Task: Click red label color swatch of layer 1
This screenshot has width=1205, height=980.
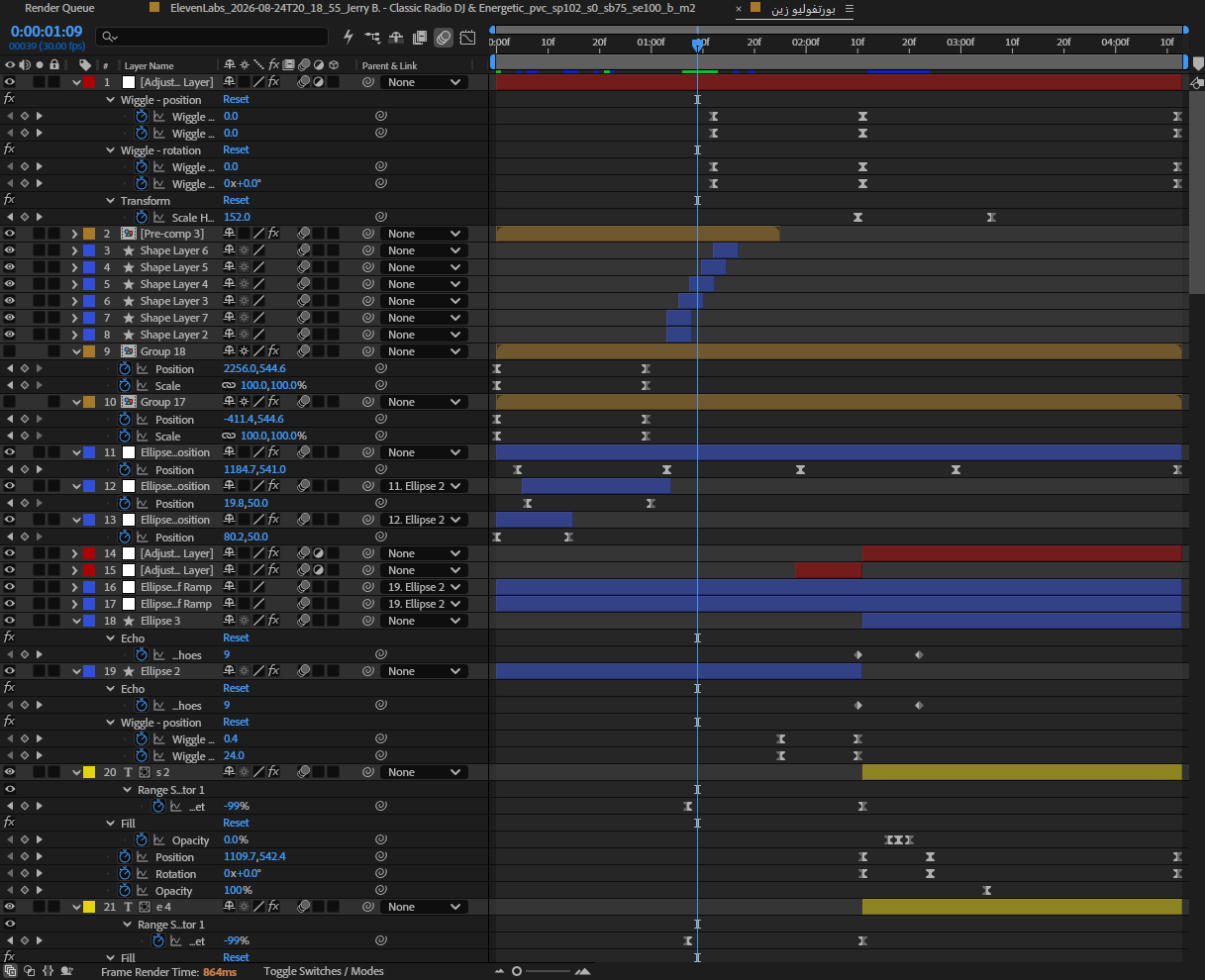Action: click(88, 82)
